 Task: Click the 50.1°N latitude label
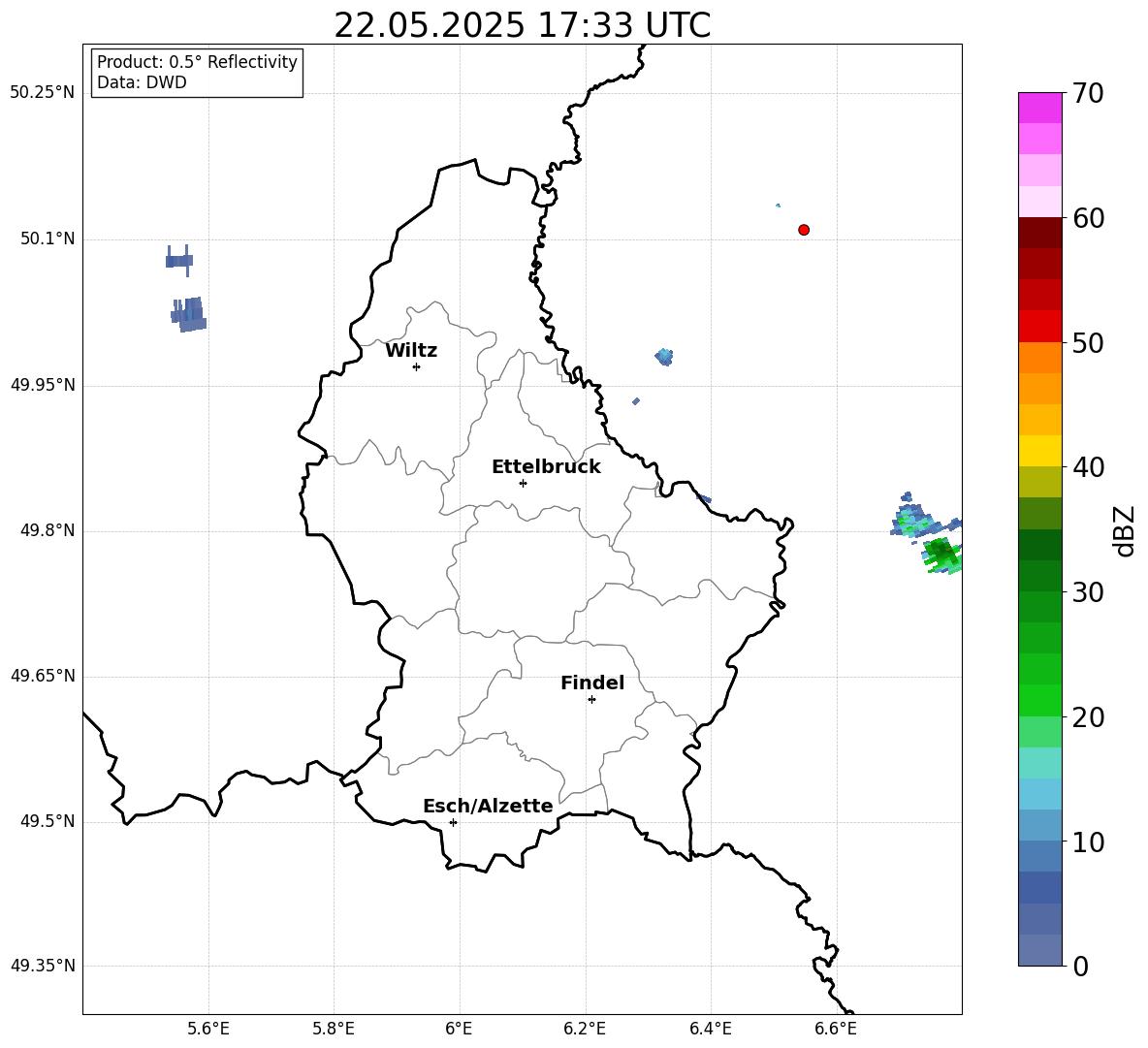(x=48, y=238)
